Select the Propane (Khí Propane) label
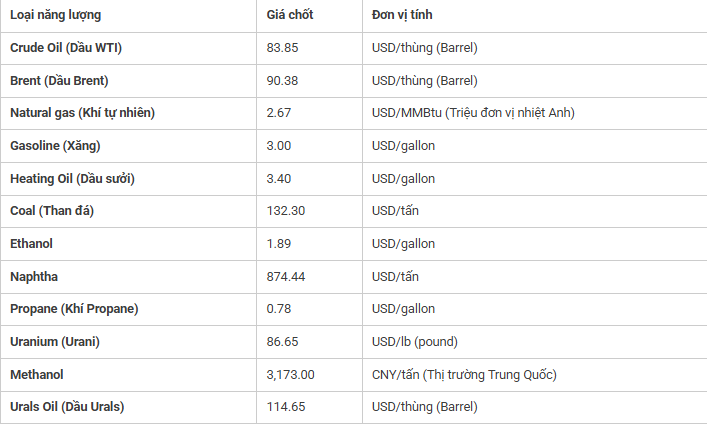The height and width of the screenshot is (425, 707). (x=74, y=309)
